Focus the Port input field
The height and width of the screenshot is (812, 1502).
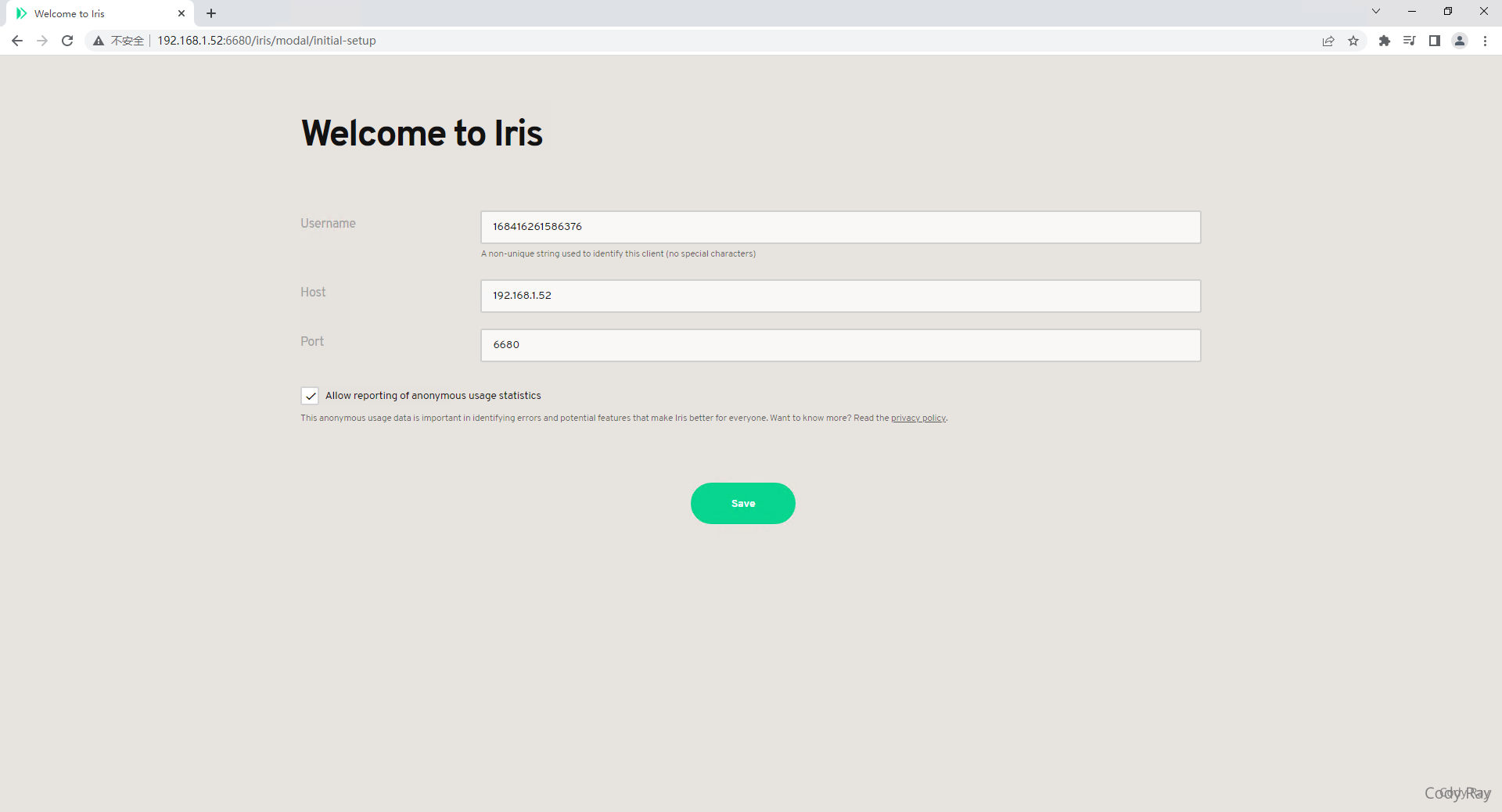coord(840,345)
